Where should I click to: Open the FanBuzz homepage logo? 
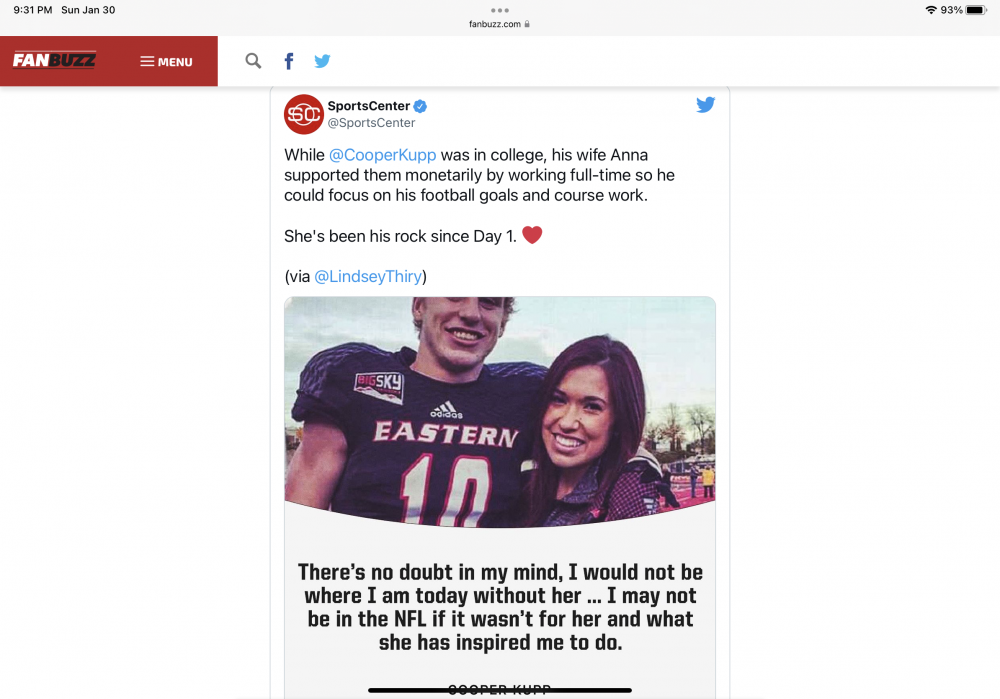tap(54, 61)
